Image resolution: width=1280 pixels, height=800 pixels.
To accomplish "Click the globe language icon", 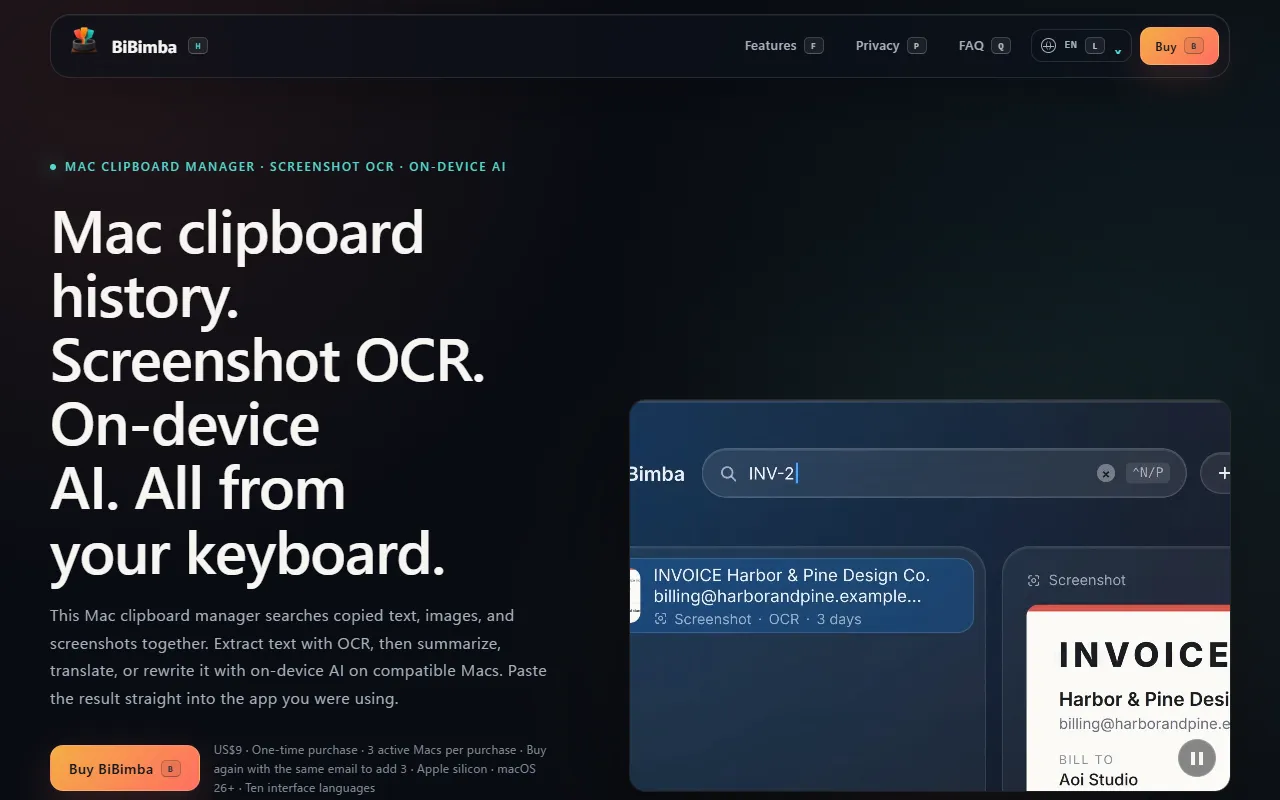I will [x=1048, y=46].
